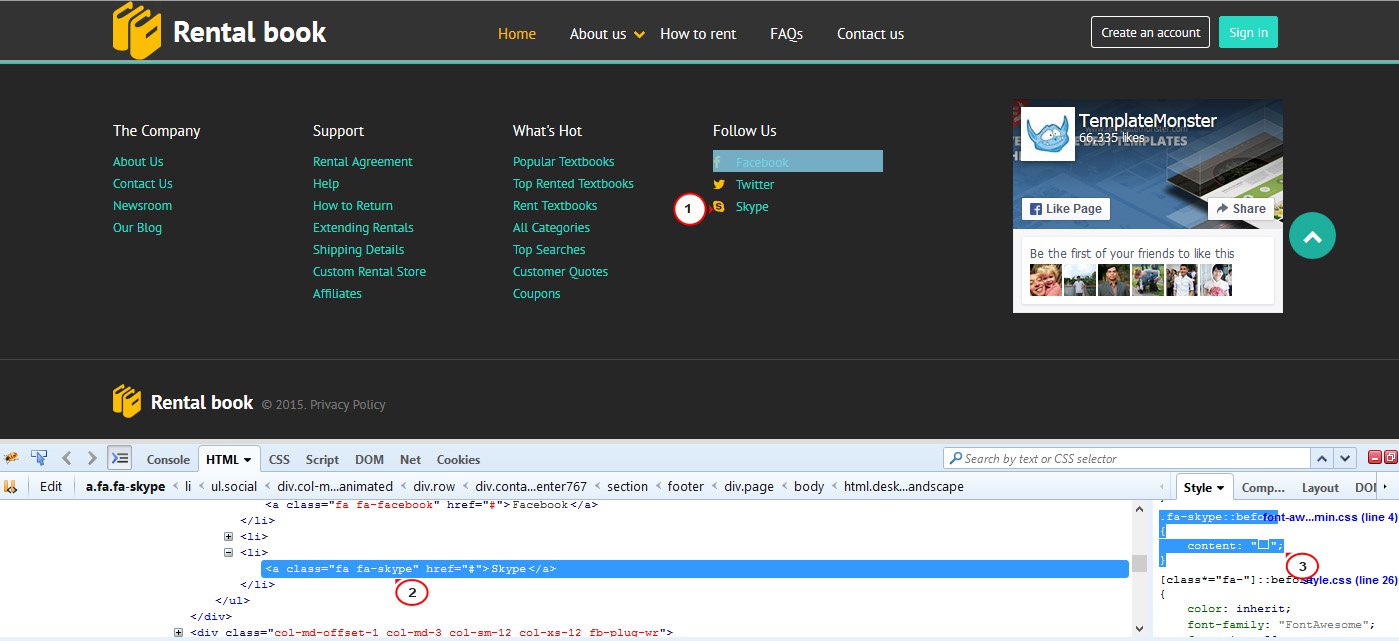Click the Rental book logo in the header
Image resolution: width=1399 pixels, height=641 pixels.
click(x=218, y=31)
